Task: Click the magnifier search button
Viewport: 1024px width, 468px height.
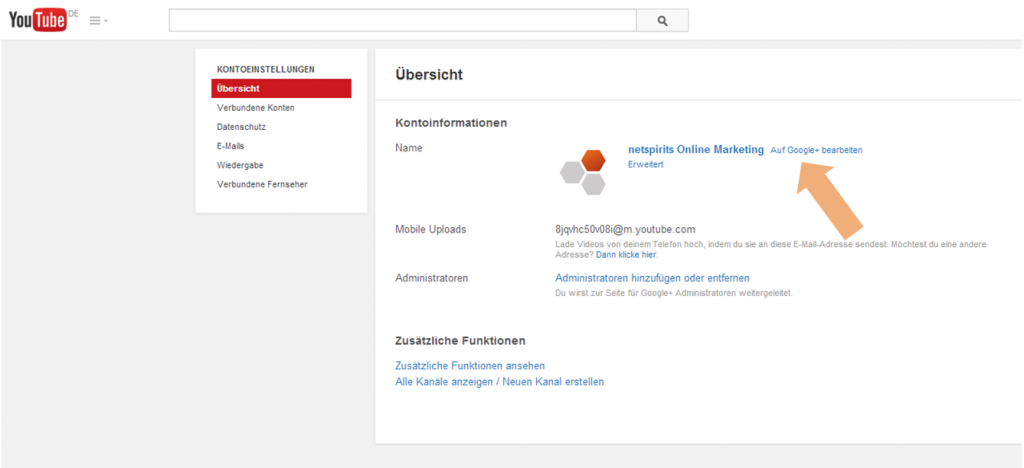Action: 662,20
